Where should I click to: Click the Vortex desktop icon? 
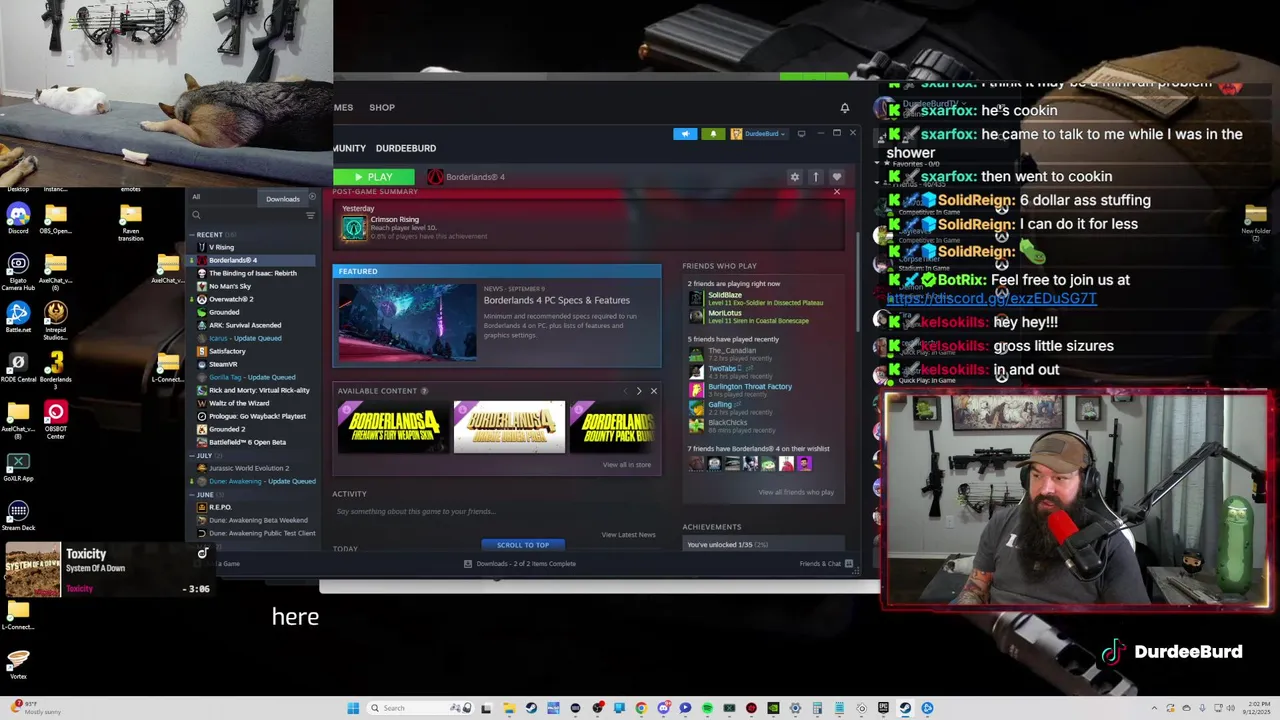click(18, 663)
